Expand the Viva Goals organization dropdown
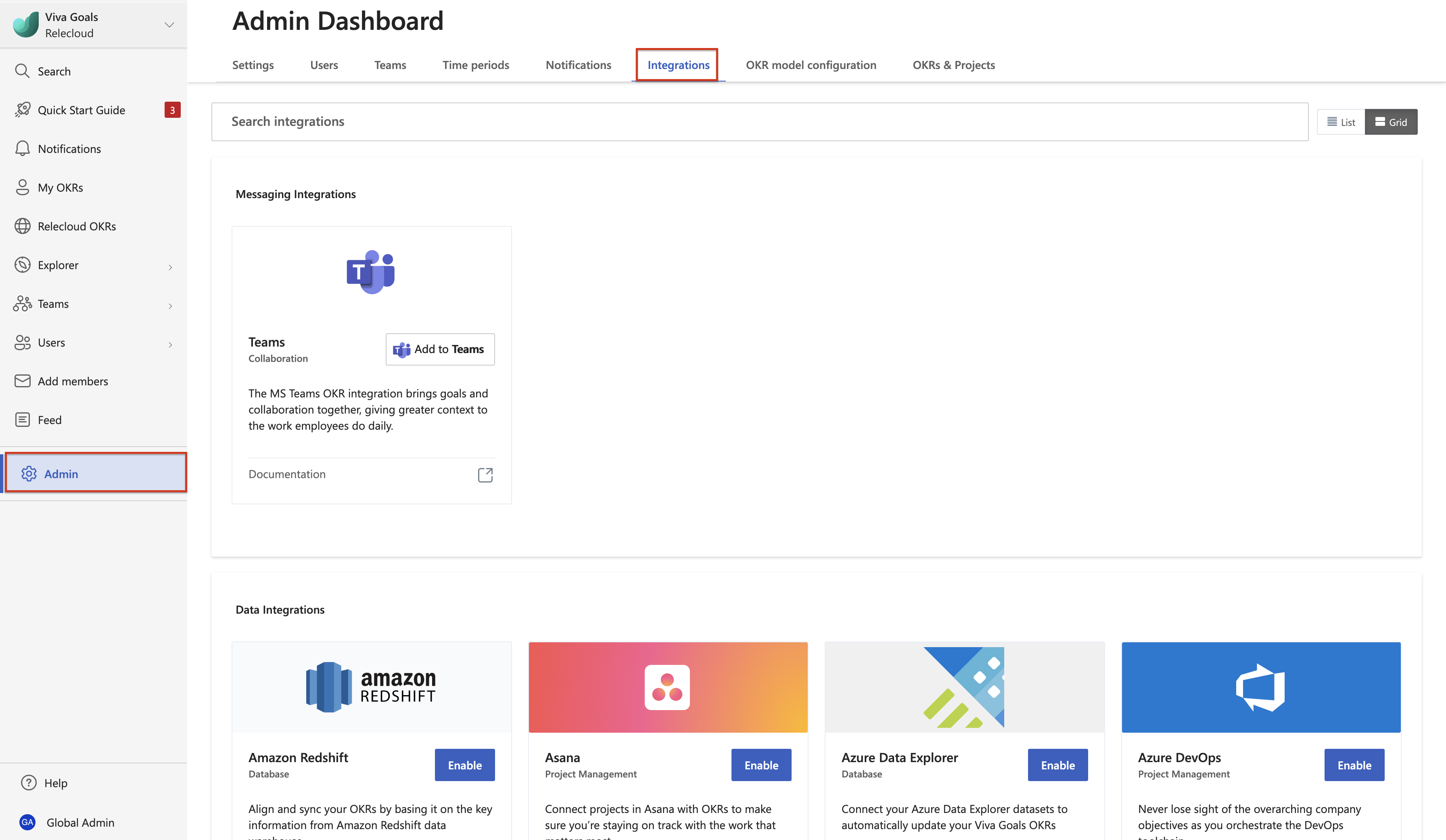The width and height of the screenshot is (1446, 840). (x=169, y=25)
